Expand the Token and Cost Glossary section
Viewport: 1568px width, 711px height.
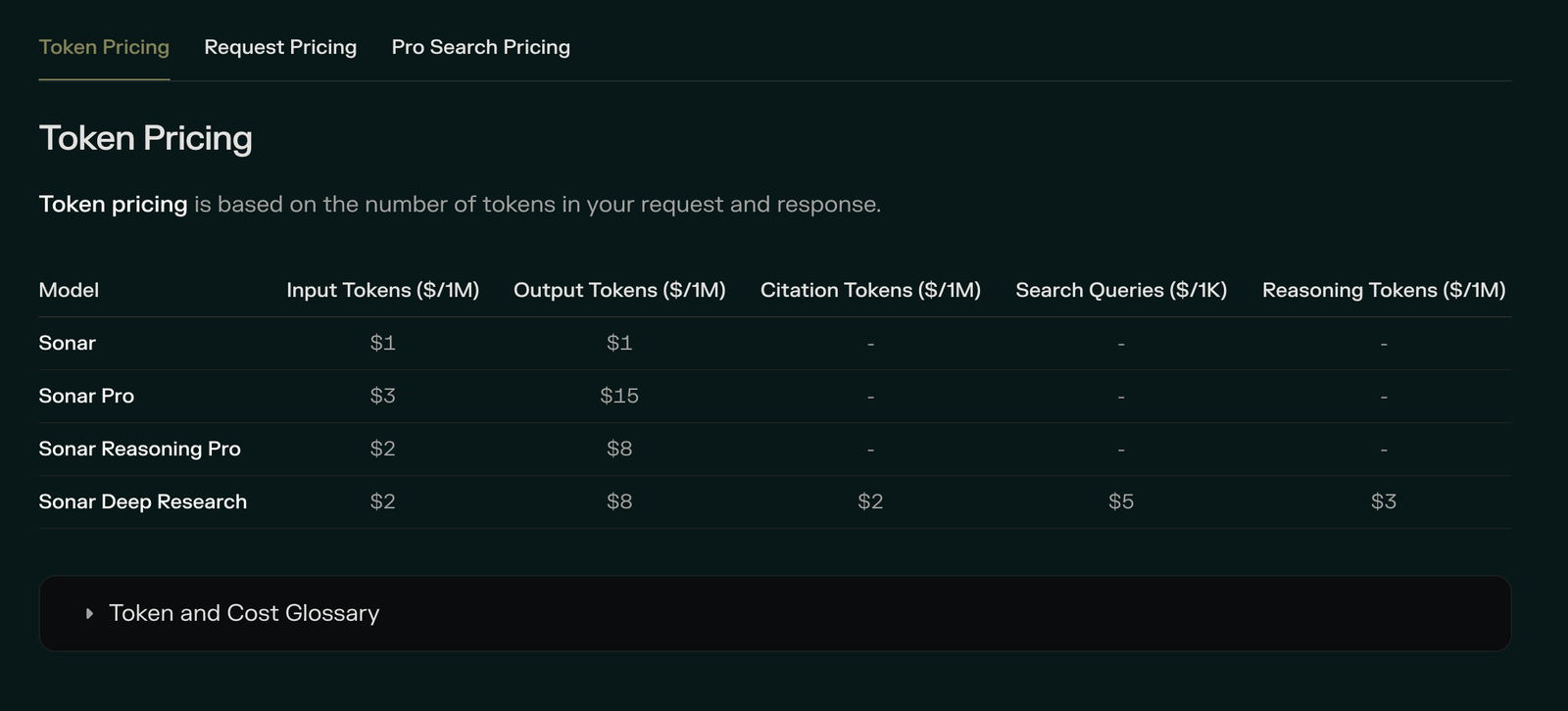click(244, 613)
